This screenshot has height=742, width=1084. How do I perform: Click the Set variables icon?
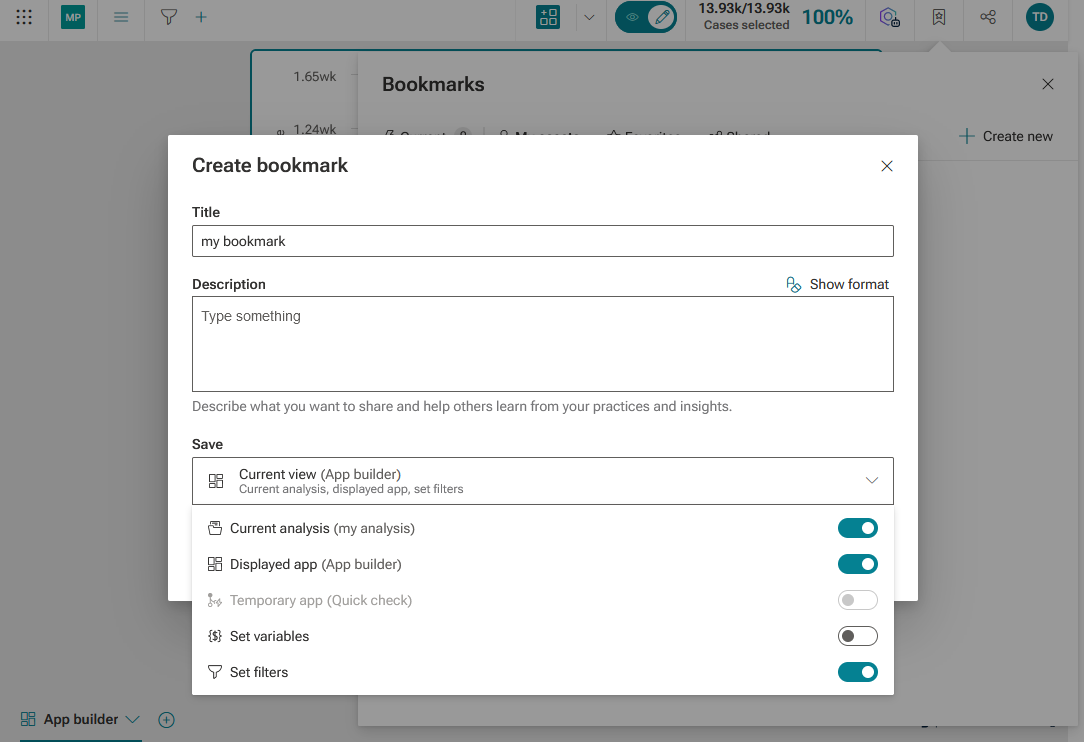tap(215, 636)
